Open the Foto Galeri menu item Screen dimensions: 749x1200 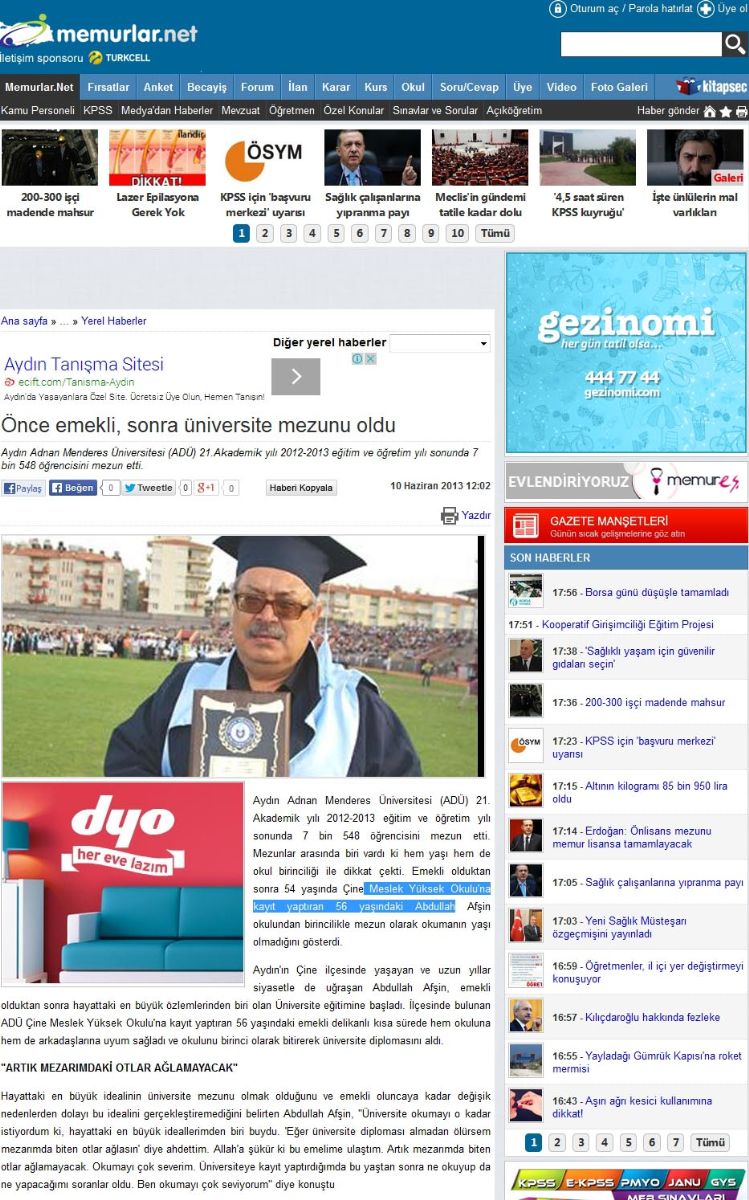[x=619, y=87]
